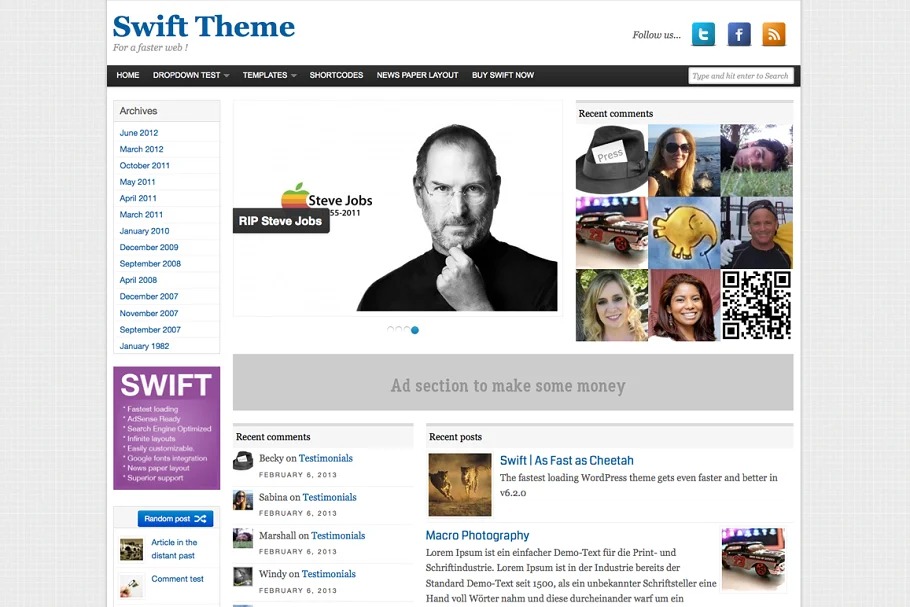This screenshot has height=607, width=910.
Task: Open the Swift As Fast as Cheetah post
Action: click(566, 460)
